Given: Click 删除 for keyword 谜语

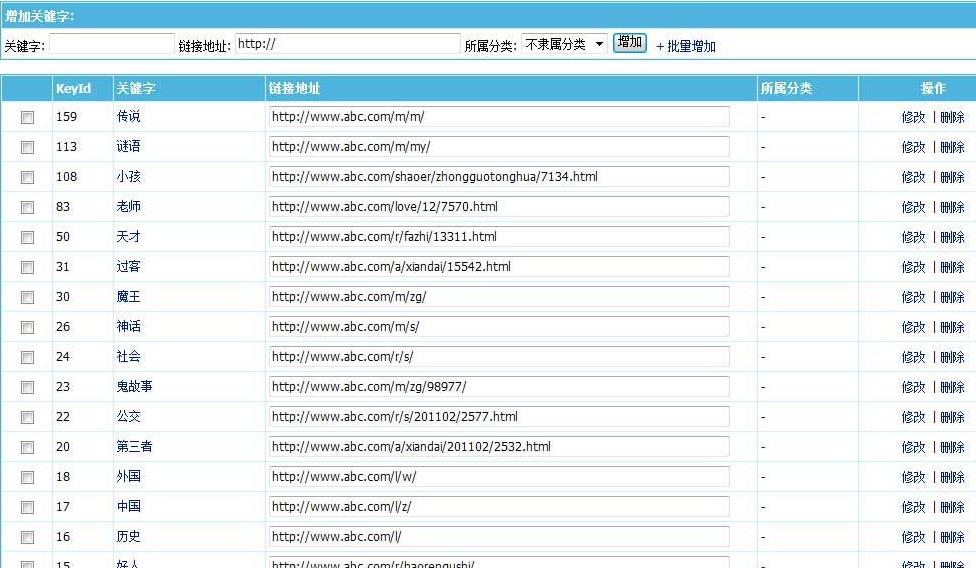Looking at the screenshot, I should [952, 147].
